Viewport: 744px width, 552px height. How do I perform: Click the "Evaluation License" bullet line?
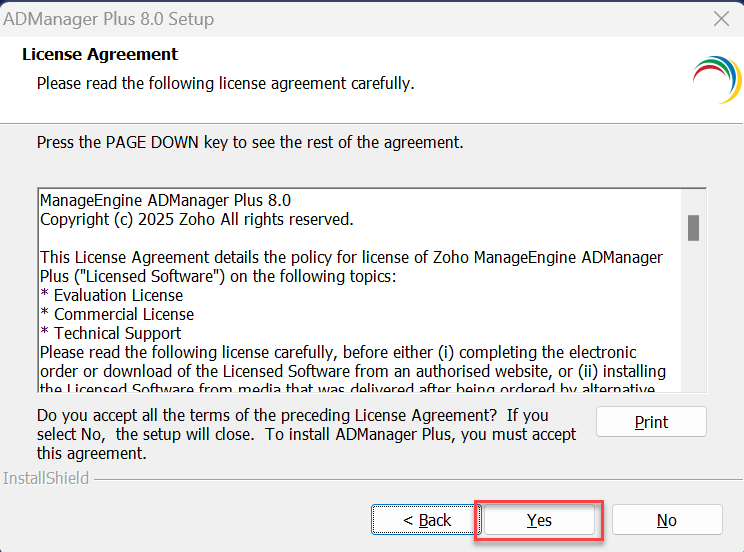tap(112, 295)
